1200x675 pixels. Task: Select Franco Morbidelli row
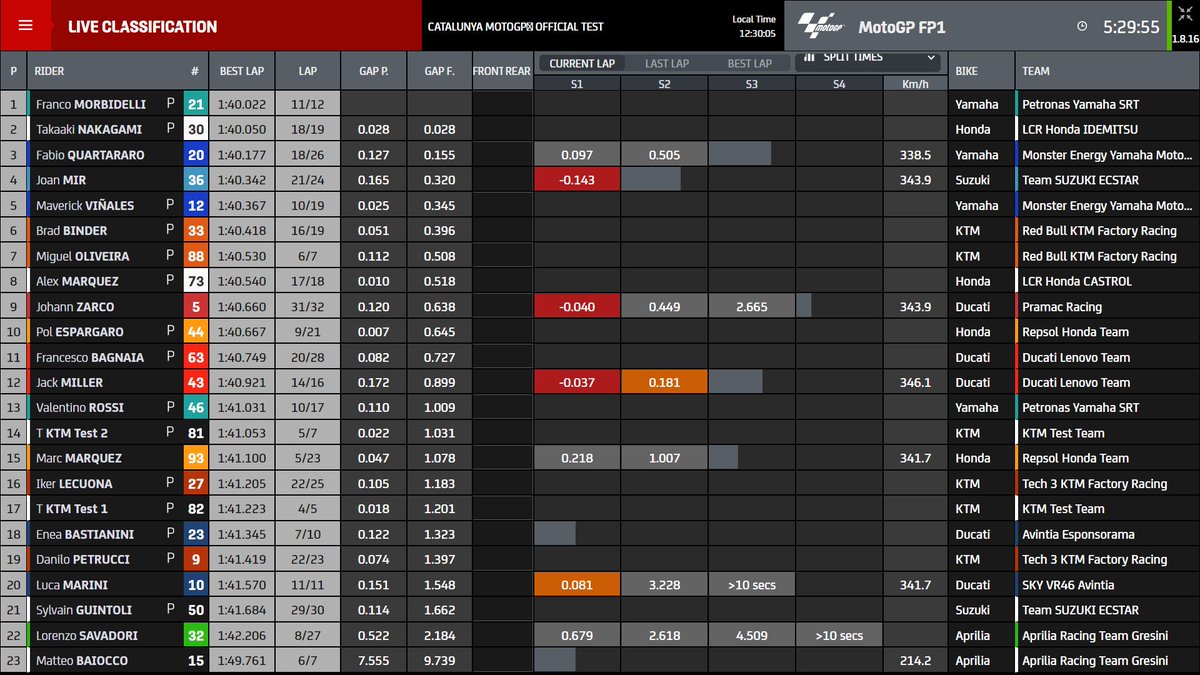tap(600, 104)
